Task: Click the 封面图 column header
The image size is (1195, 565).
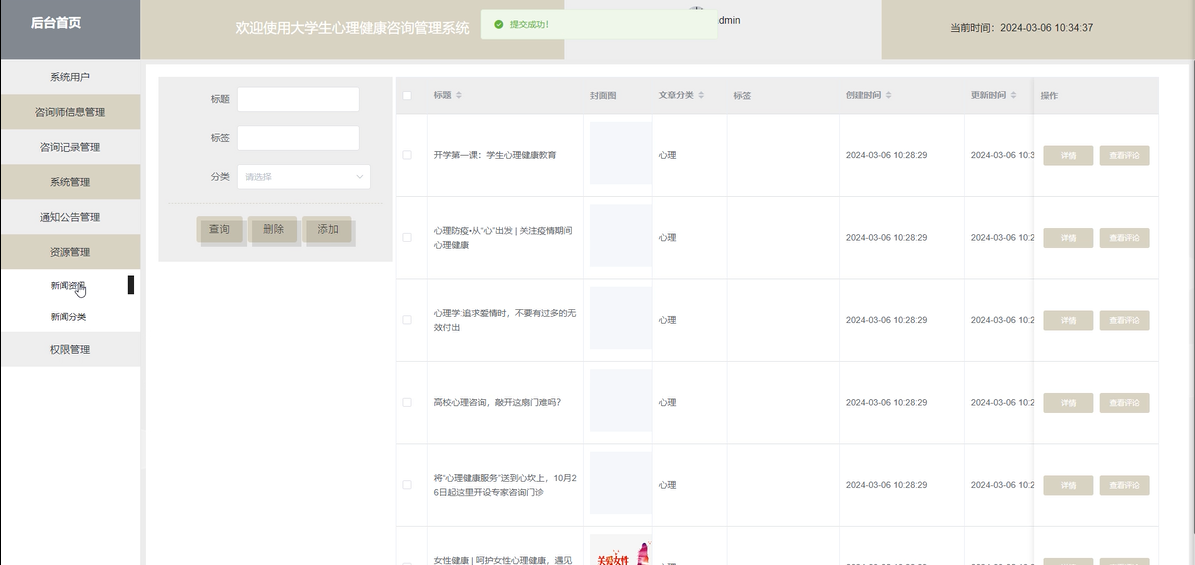Action: pyautogui.click(x=603, y=95)
